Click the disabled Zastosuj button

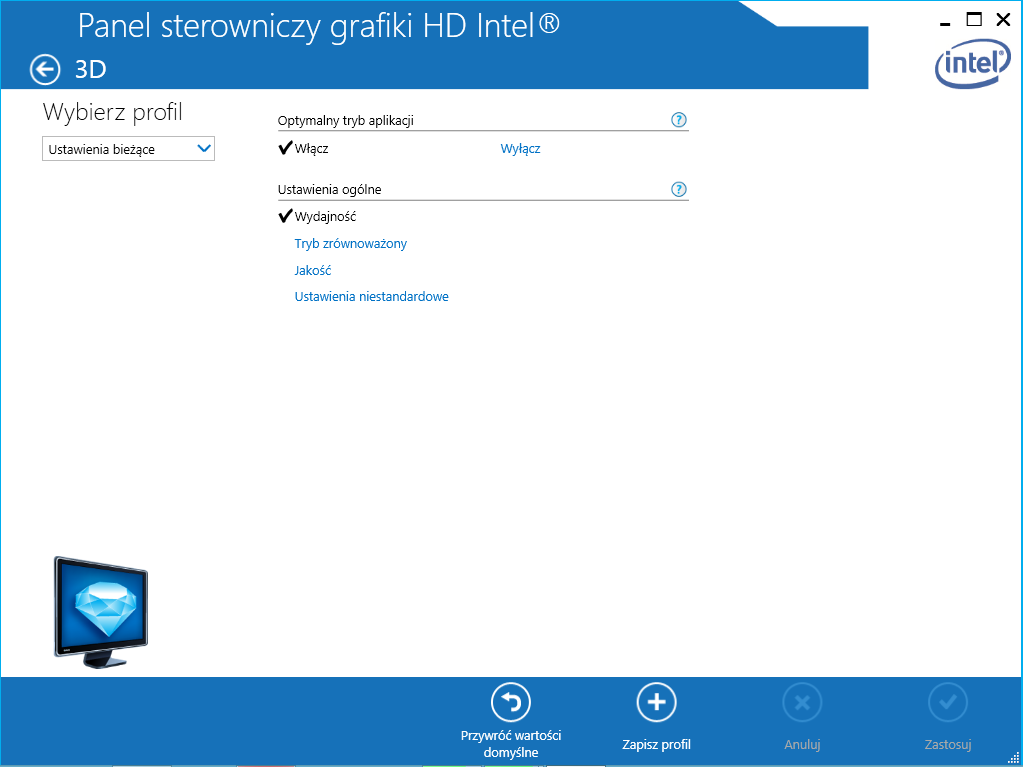pyautogui.click(x=948, y=717)
